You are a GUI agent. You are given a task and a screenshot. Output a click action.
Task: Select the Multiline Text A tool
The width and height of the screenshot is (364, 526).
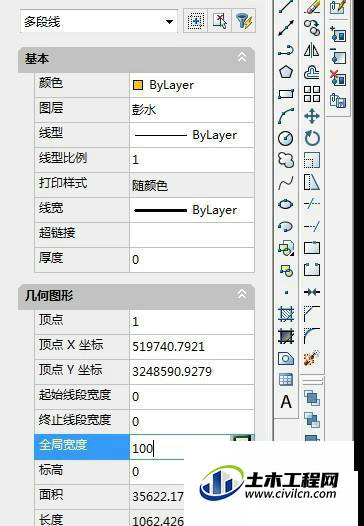pos(286,402)
